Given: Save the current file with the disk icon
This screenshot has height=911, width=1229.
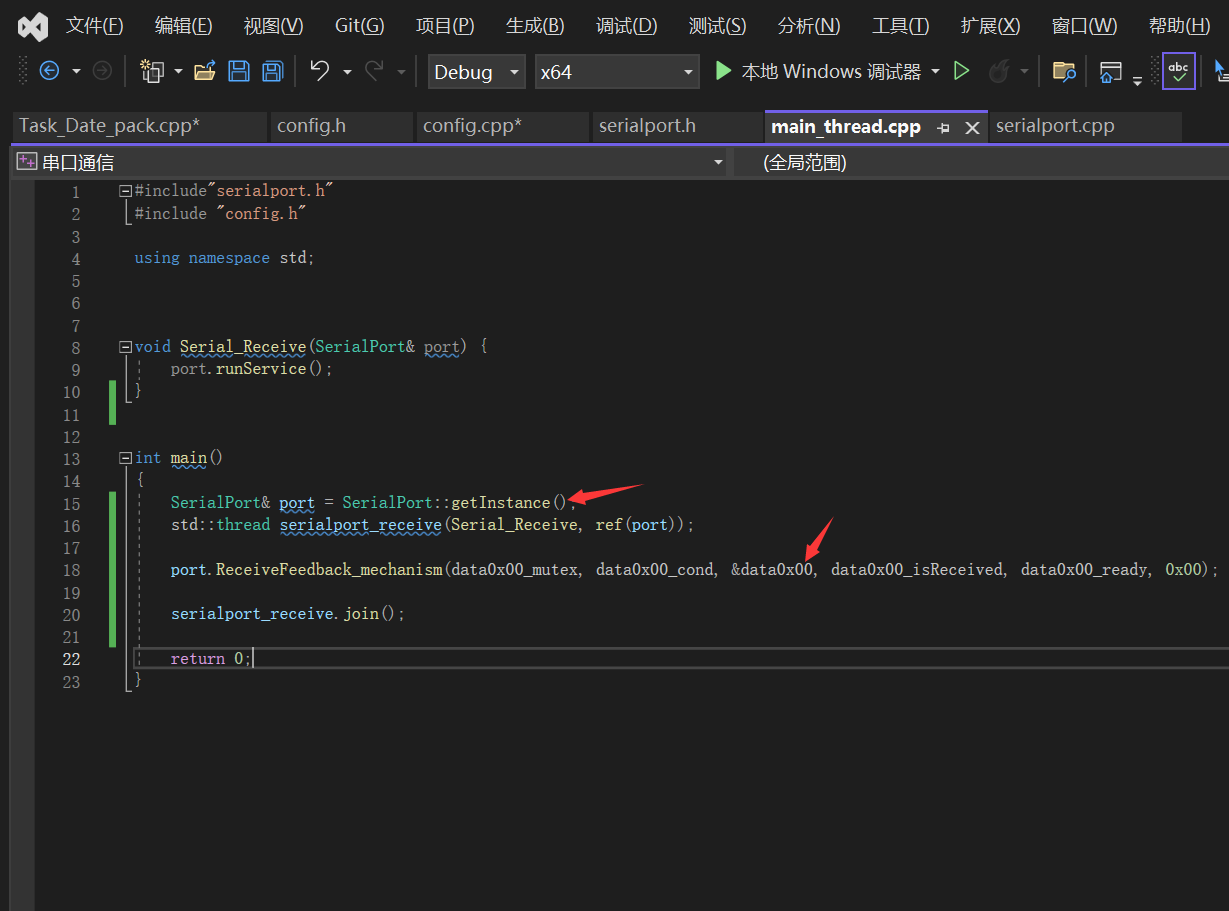Looking at the screenshot, I should coord(239,71).
